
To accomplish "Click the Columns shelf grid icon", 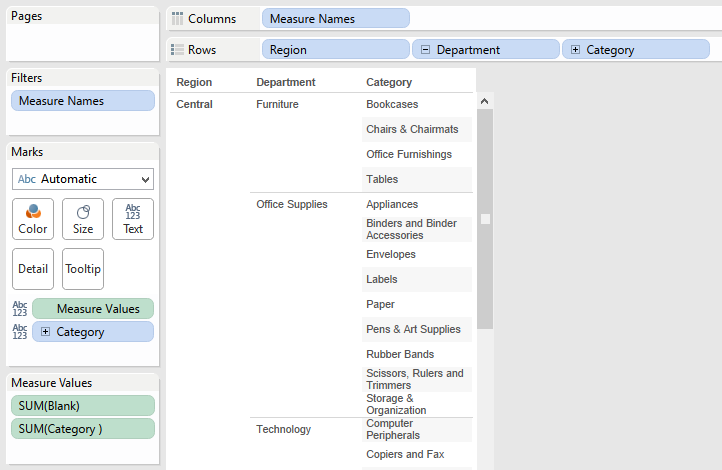I will tap(177, 19).
